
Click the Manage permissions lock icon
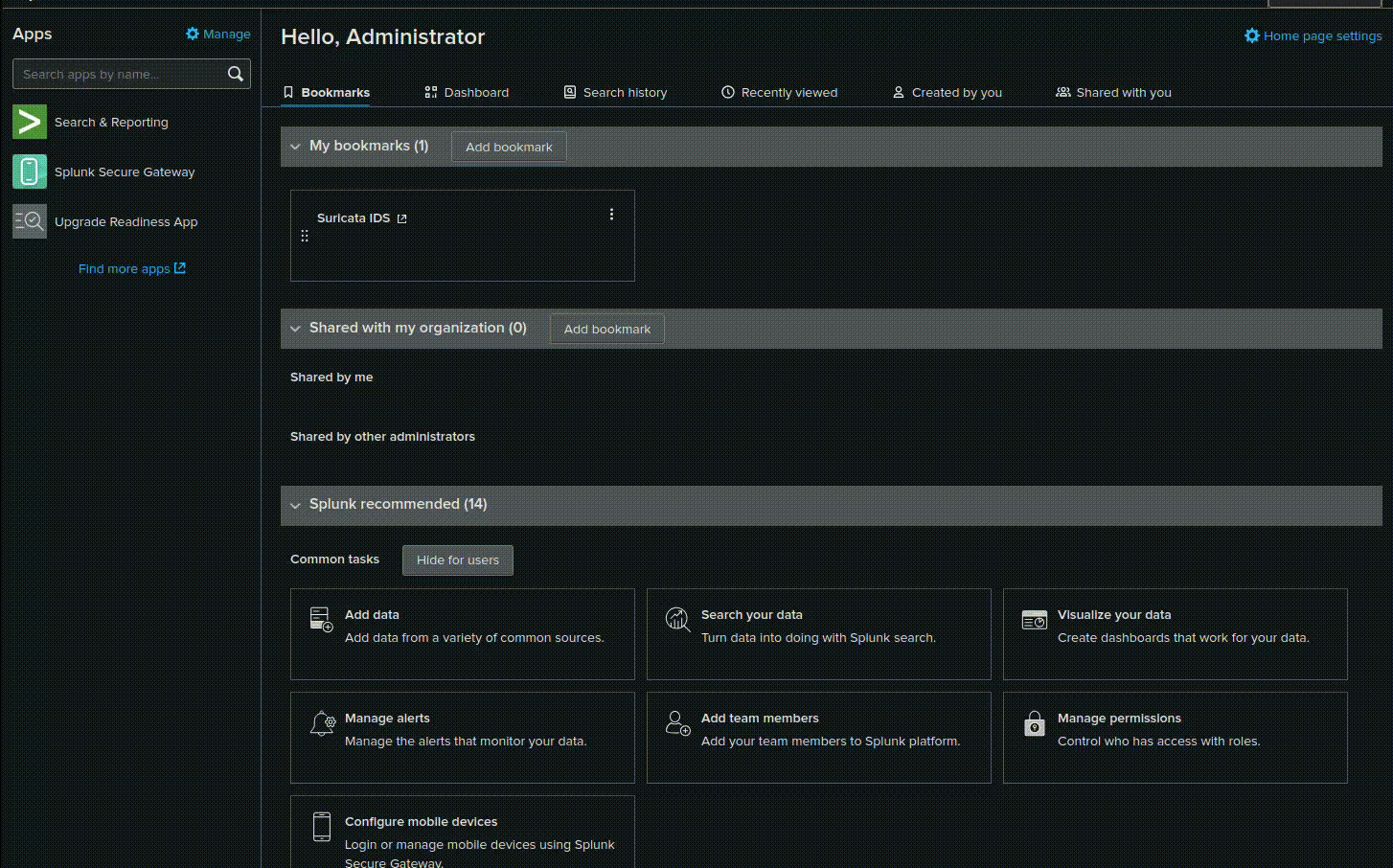pos(1035,723)
